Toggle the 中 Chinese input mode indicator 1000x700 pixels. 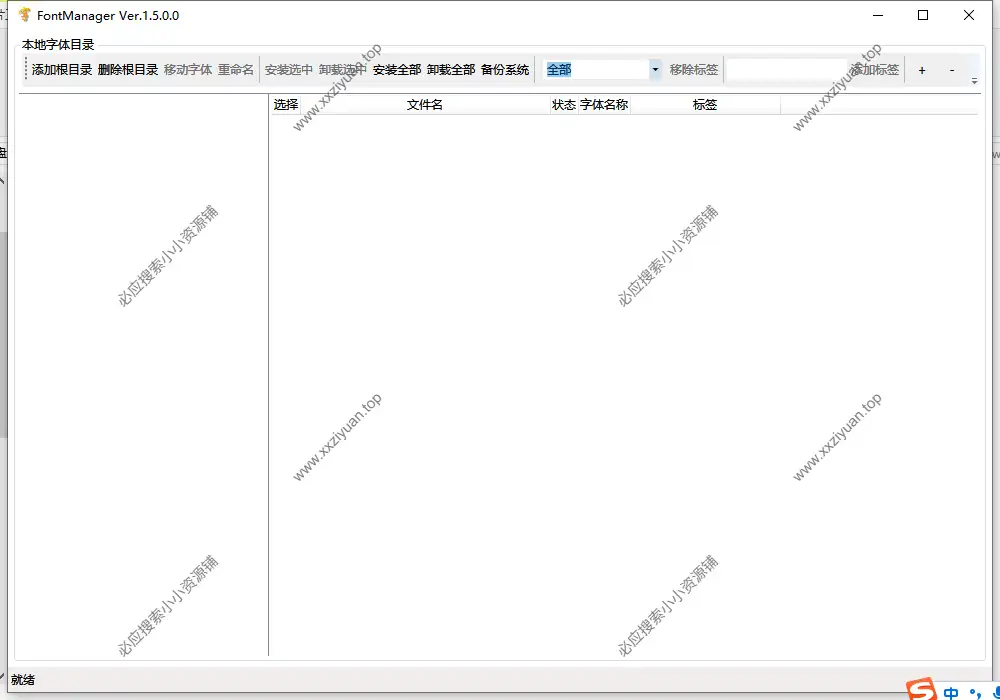(951, 693)
